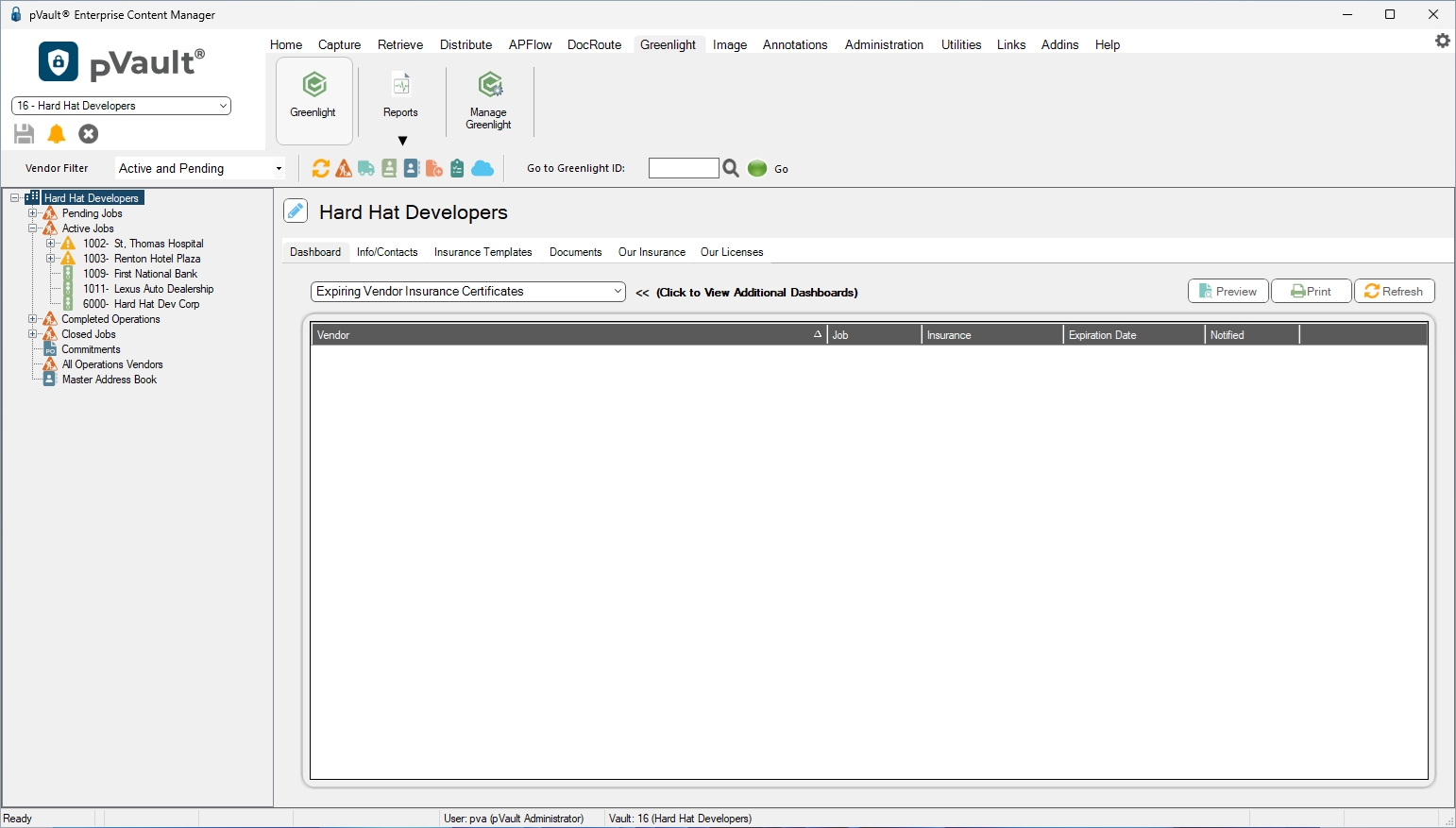Select 1011- Lexus Auto Dealership job
The image size is (1456, 828).
coord(148,289)
